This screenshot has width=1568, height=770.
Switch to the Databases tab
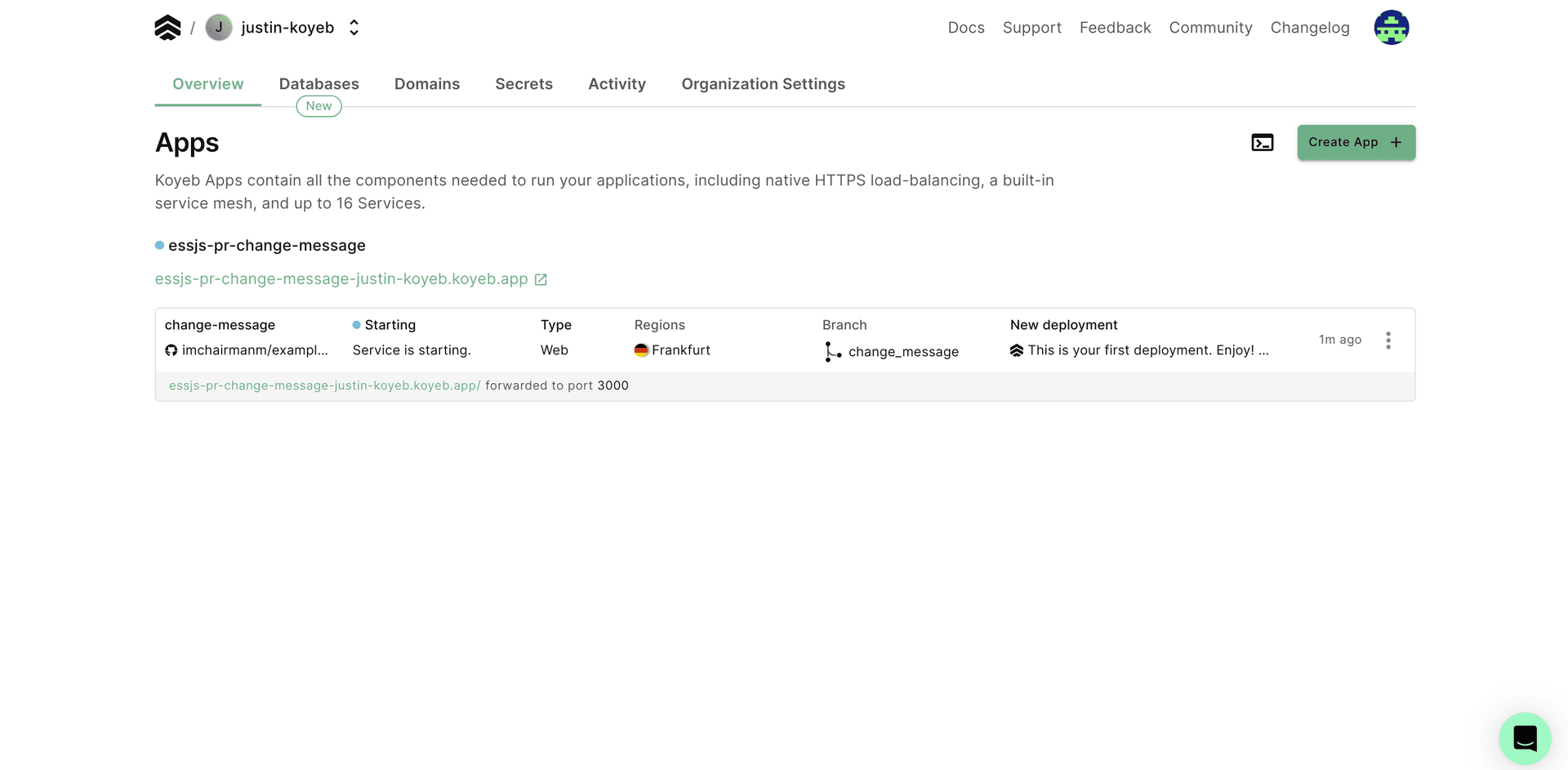pos(318,84)
